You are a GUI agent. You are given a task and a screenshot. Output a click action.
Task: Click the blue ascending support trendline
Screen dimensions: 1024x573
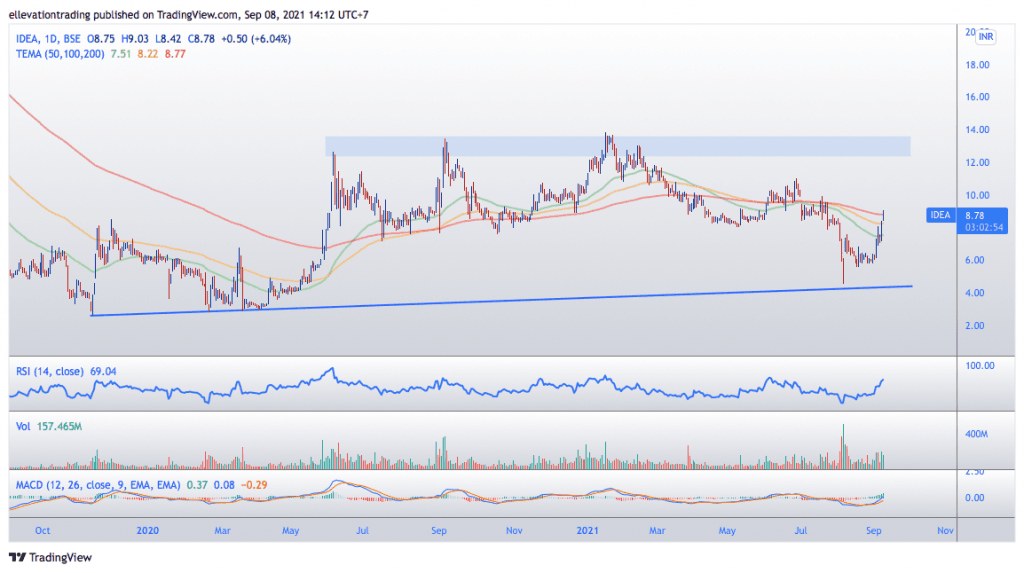pyautogui.click(x=502, y=301)
